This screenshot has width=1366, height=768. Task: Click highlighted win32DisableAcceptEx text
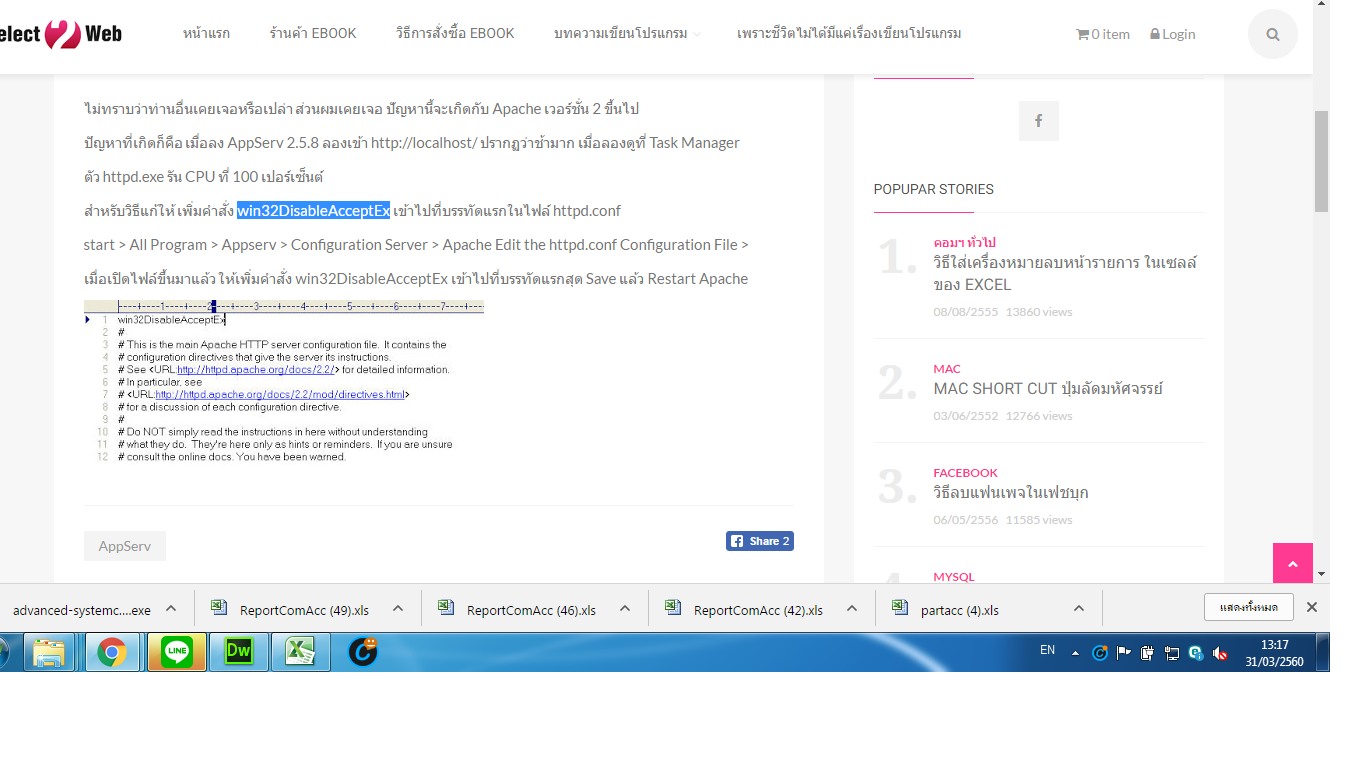[x=313, y=211]
